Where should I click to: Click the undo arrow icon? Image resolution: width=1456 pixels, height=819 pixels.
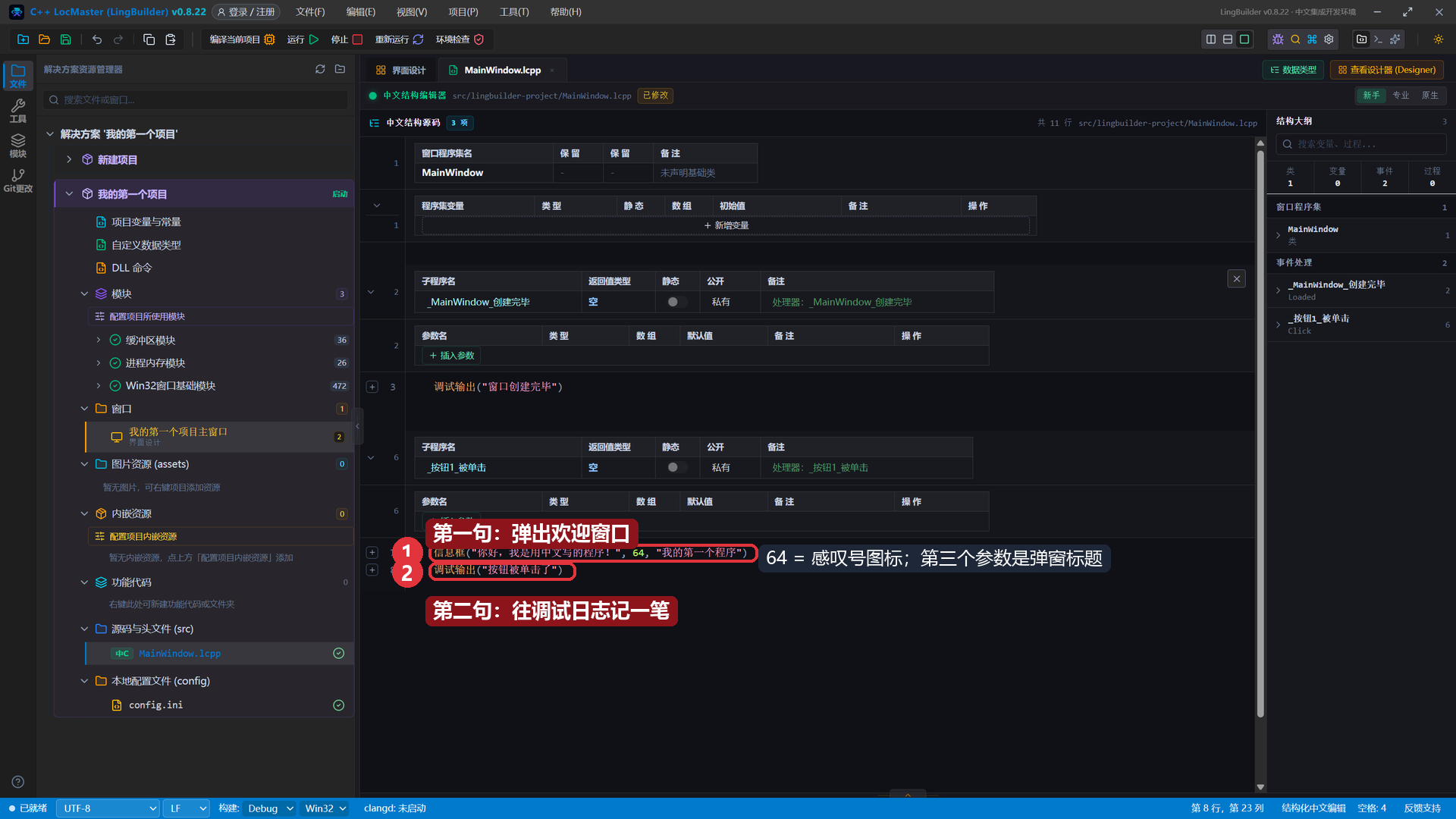point(97,39)
